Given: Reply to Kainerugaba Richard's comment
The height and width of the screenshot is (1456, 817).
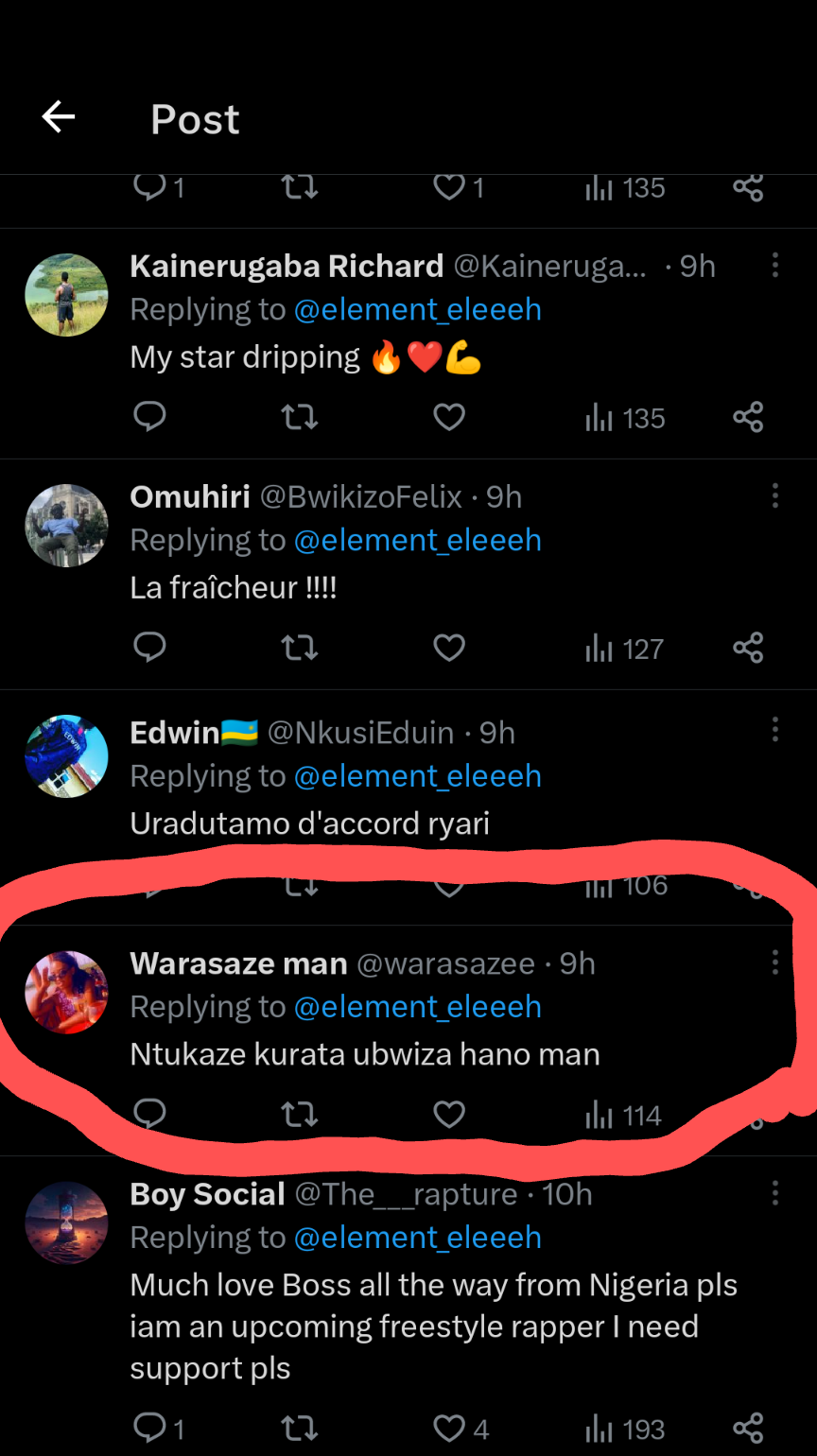Looking at the screenshot, I should coord(149,417).
